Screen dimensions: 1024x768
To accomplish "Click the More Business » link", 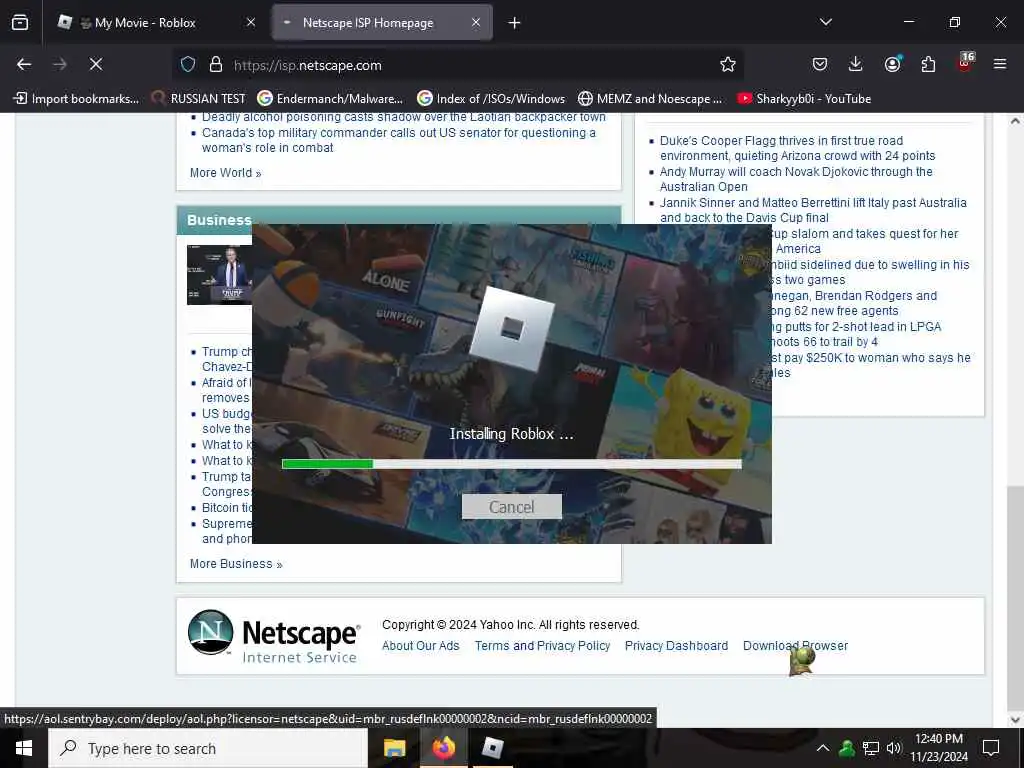I will pos(236,564).
